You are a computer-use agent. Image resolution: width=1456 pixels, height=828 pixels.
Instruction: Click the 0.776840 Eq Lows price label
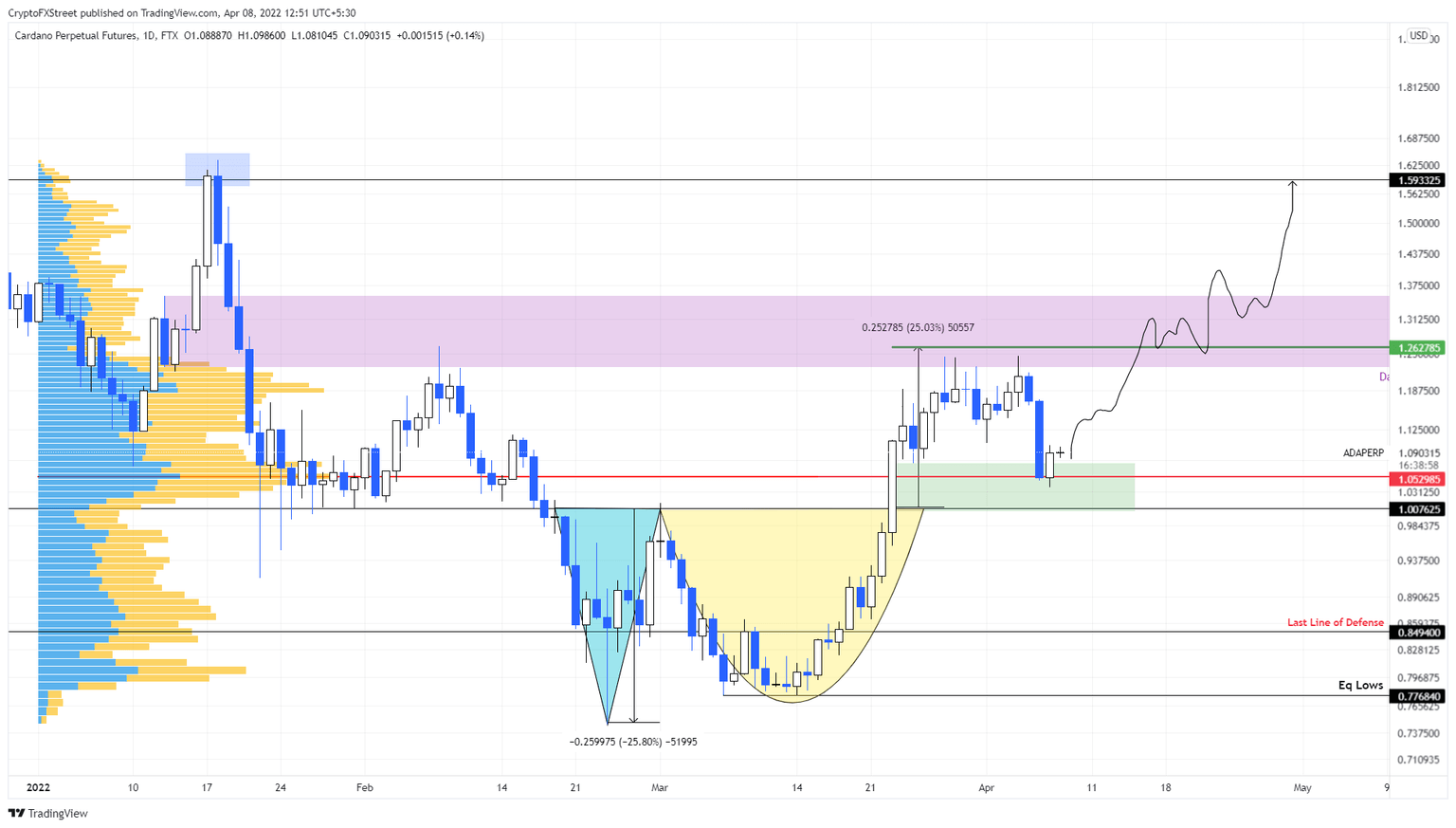pos(1419,695)
